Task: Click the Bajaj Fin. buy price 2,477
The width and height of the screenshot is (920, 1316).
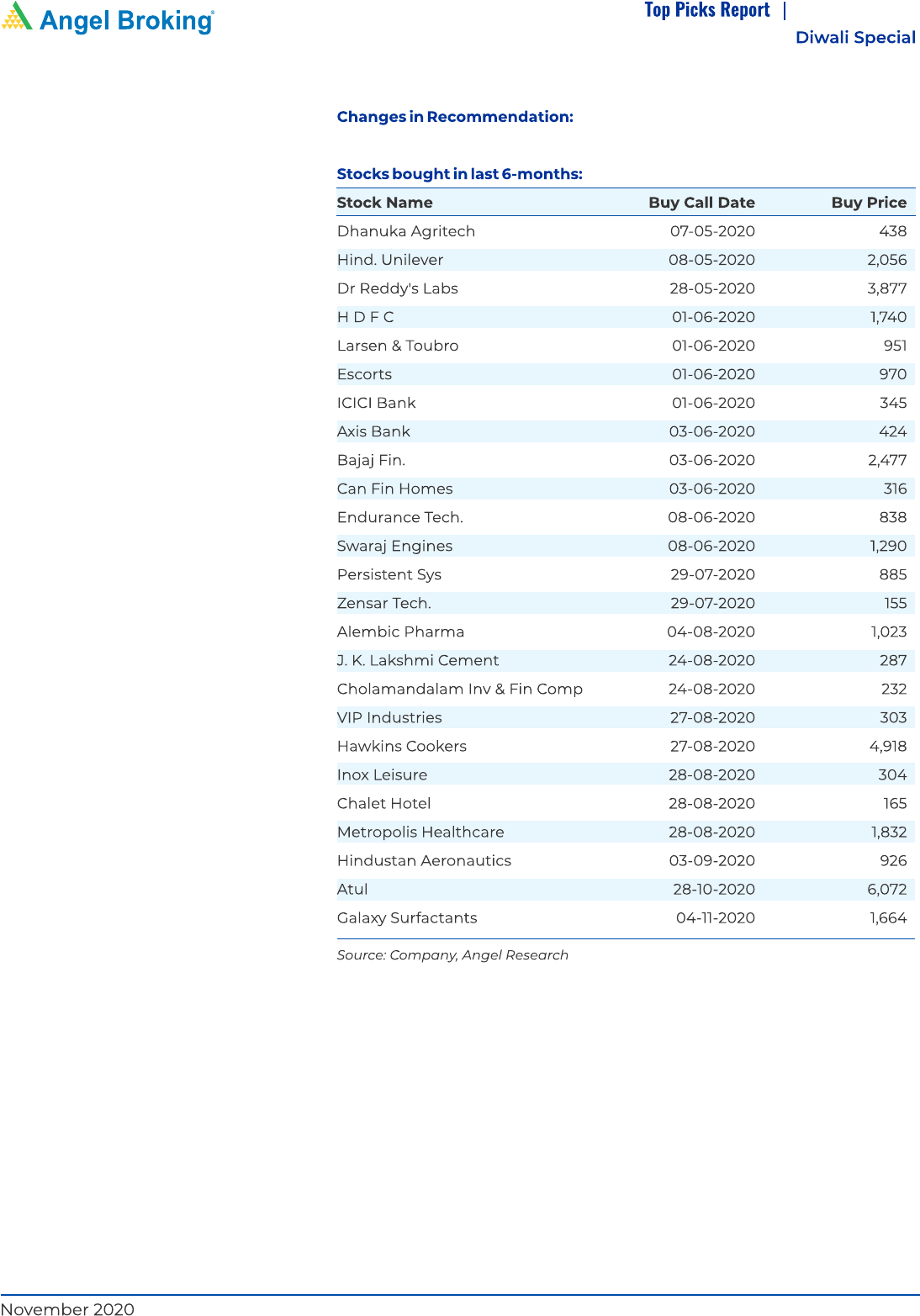Action: [x=886, y=460]
